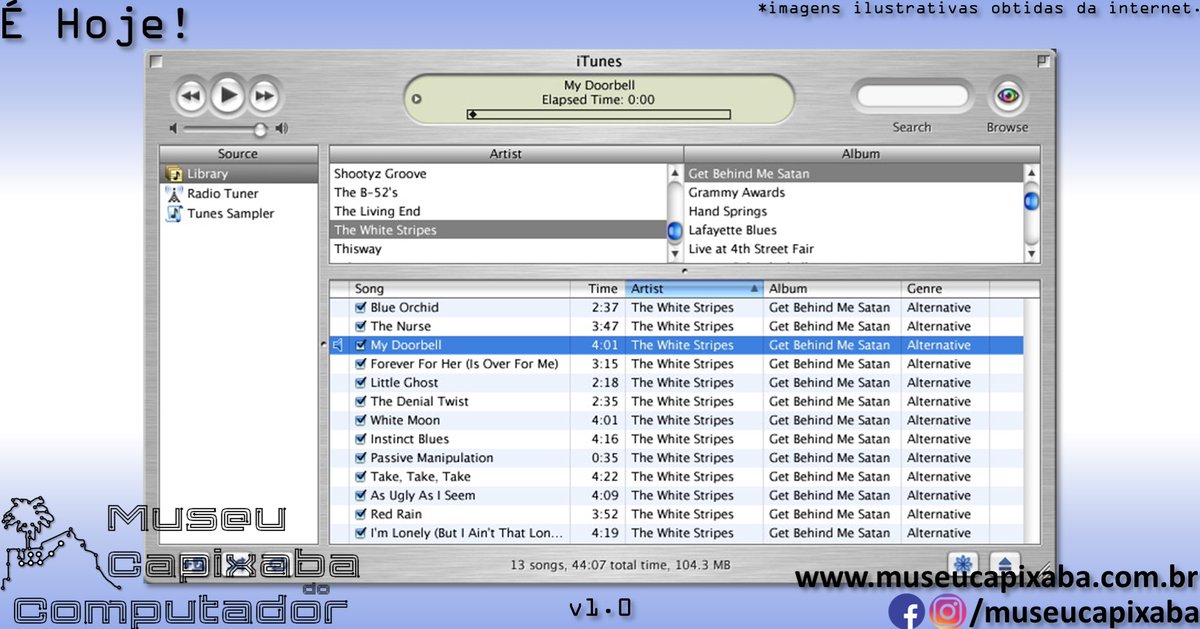
Task: Click the low-volume speaker icon
Action: [x=174, y=129]
